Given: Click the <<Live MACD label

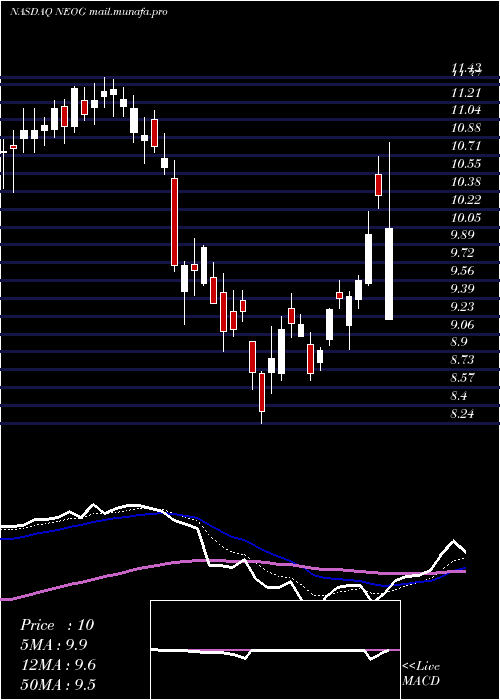Looking at the screenshot, I should (421, 673).
